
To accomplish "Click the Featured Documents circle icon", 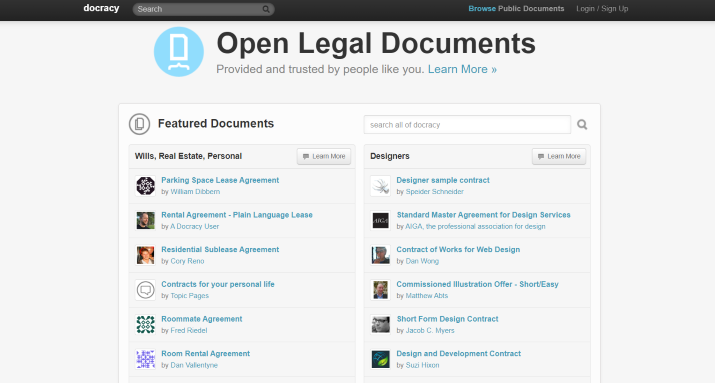I will [x=140, y=124].
